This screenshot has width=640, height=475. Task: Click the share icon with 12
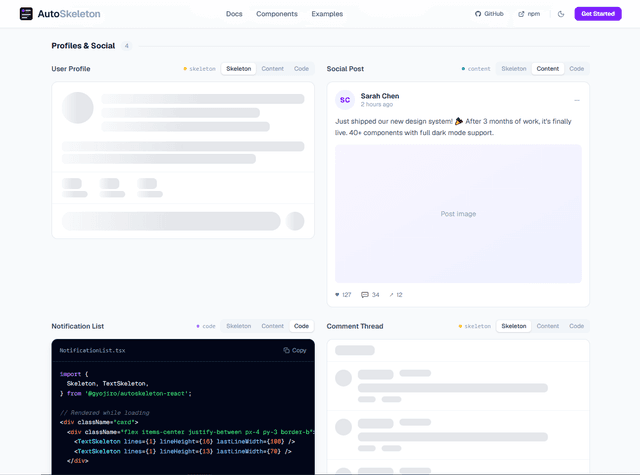pos(391,295)
